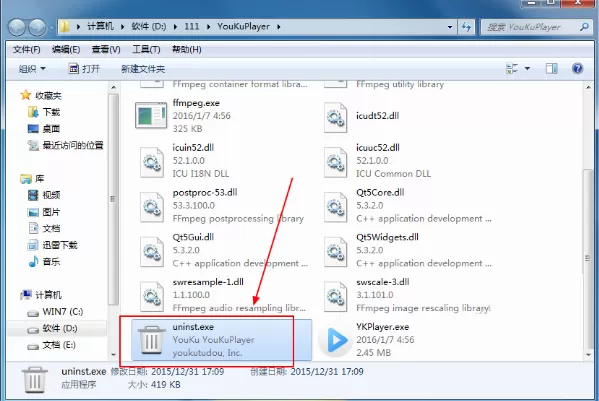Click the 111 breadcrumb folder
This screenshot has height=401, width=599.
tap(192, 27)
